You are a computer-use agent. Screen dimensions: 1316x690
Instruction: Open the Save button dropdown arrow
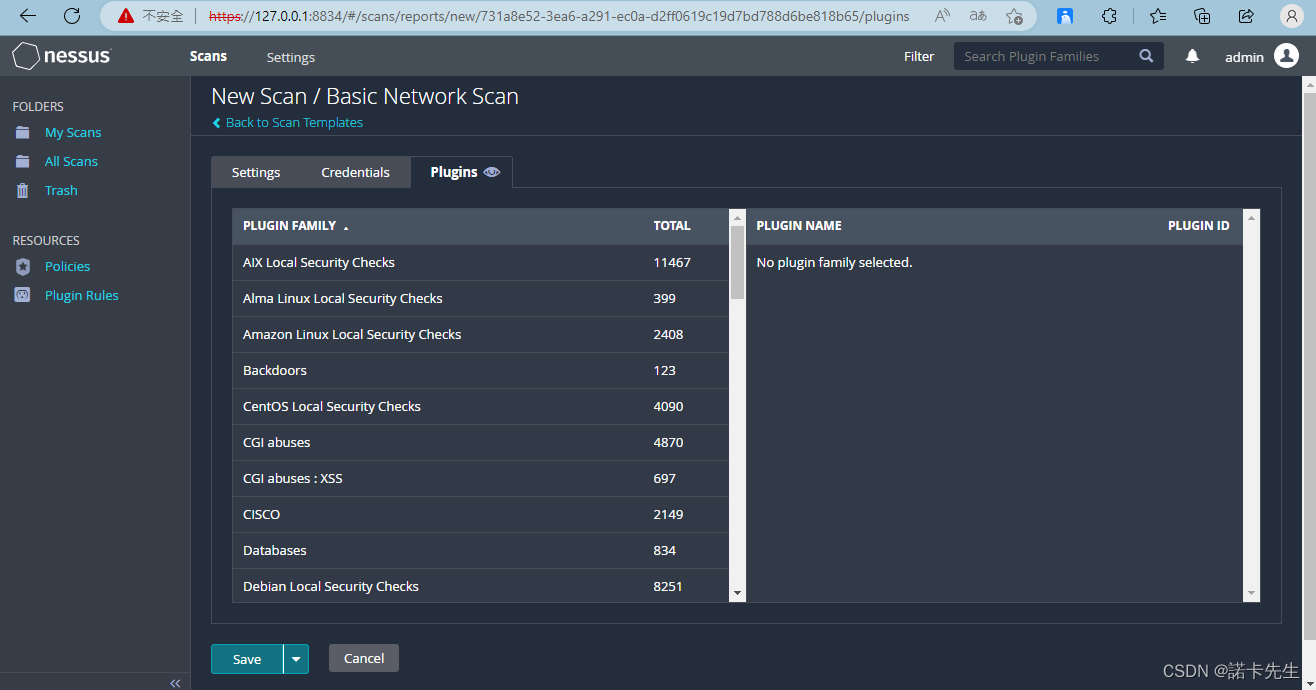pyautogui.click(x=296, y=659)
